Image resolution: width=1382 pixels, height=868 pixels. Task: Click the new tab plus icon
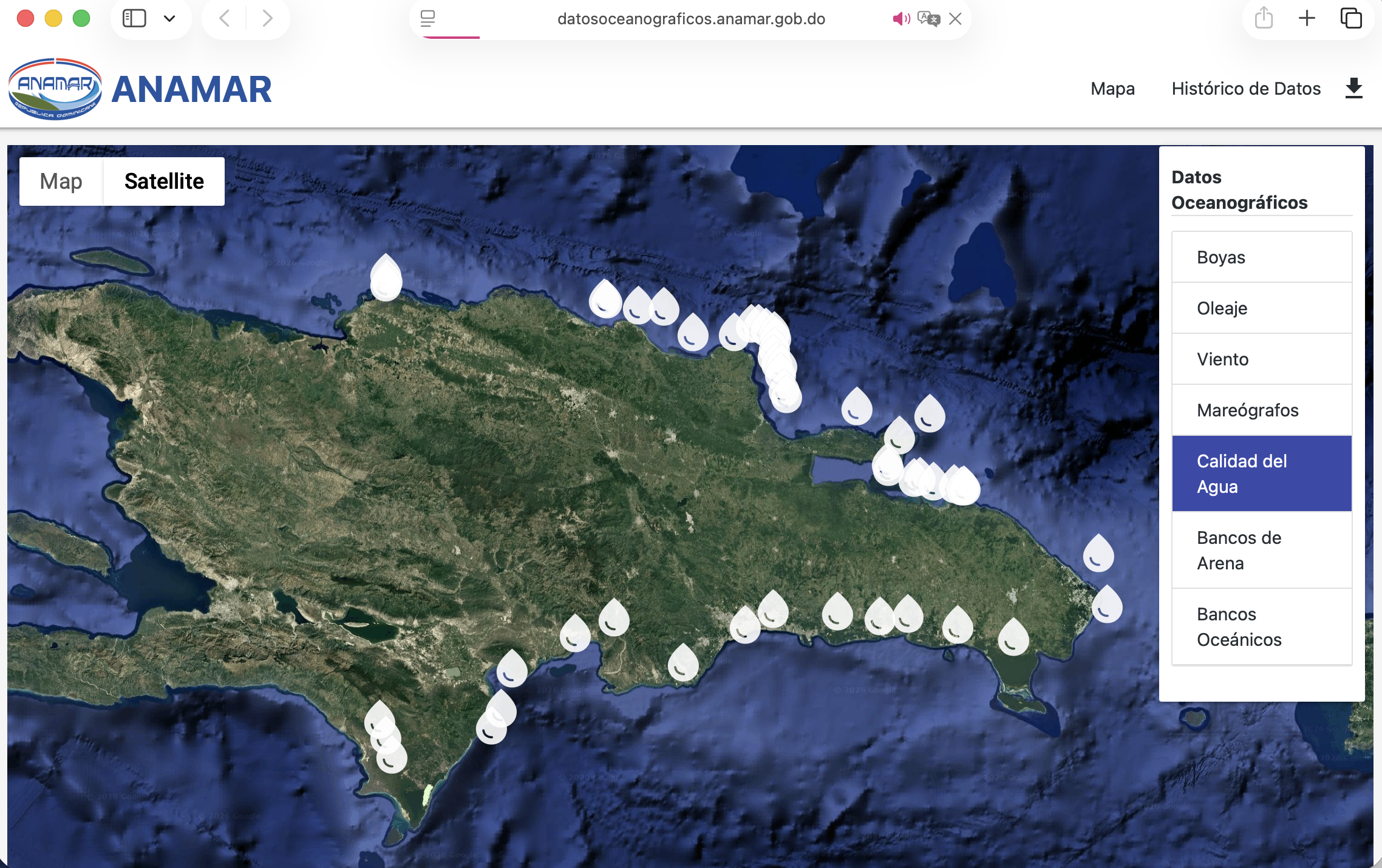(1307, 18)
